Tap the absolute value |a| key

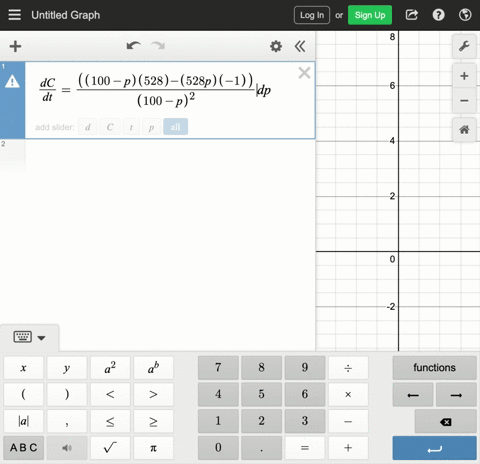23,421
